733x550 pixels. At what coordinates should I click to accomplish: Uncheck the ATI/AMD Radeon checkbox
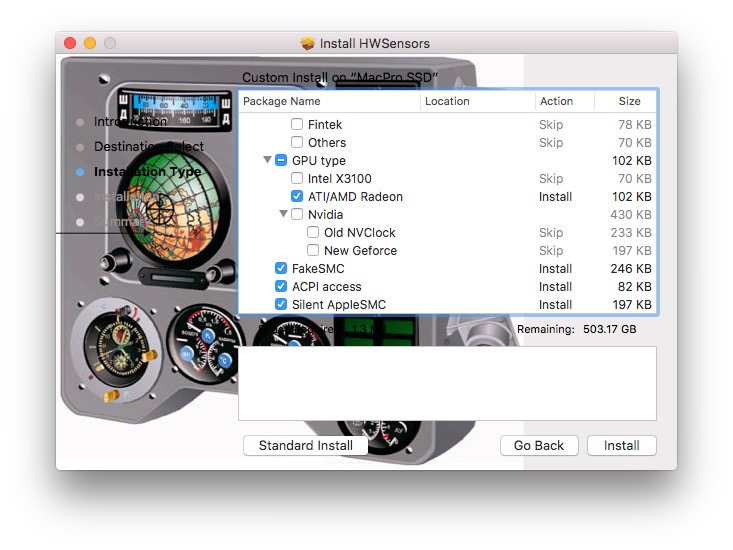pos(297,196)
